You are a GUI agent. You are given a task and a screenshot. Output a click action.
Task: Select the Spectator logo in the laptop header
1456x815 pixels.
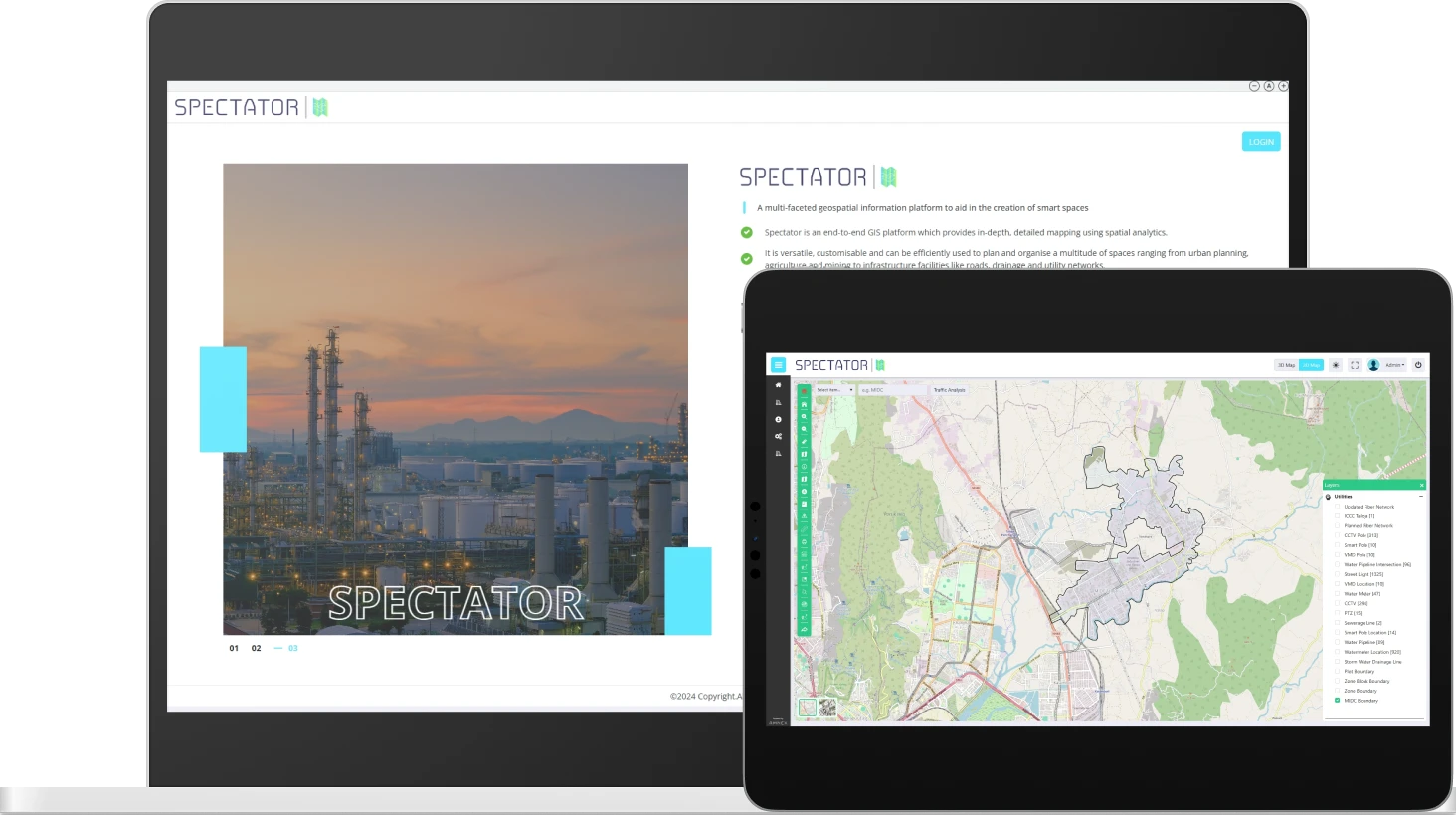(252, 106)
